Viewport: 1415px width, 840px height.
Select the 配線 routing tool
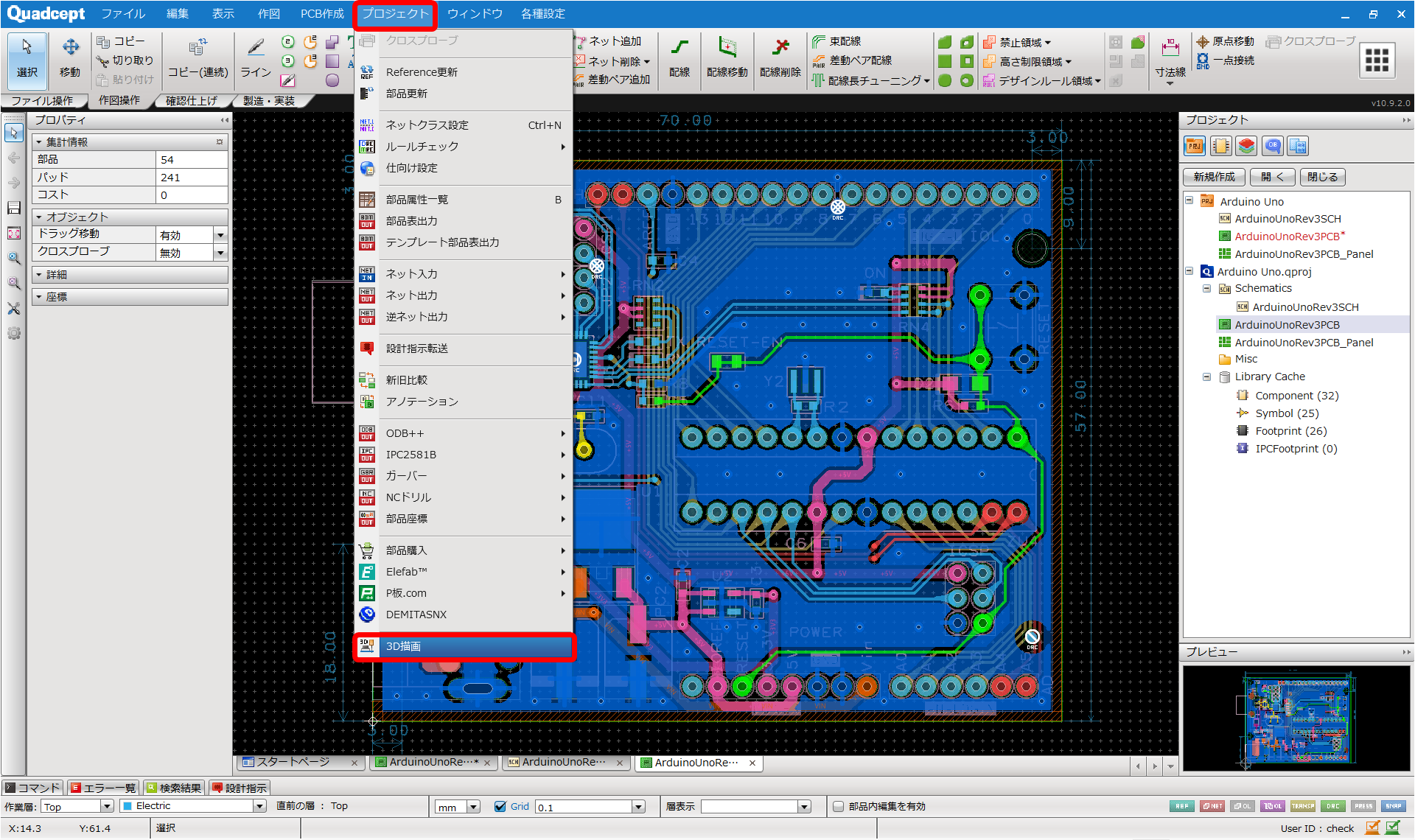(679, 59)
